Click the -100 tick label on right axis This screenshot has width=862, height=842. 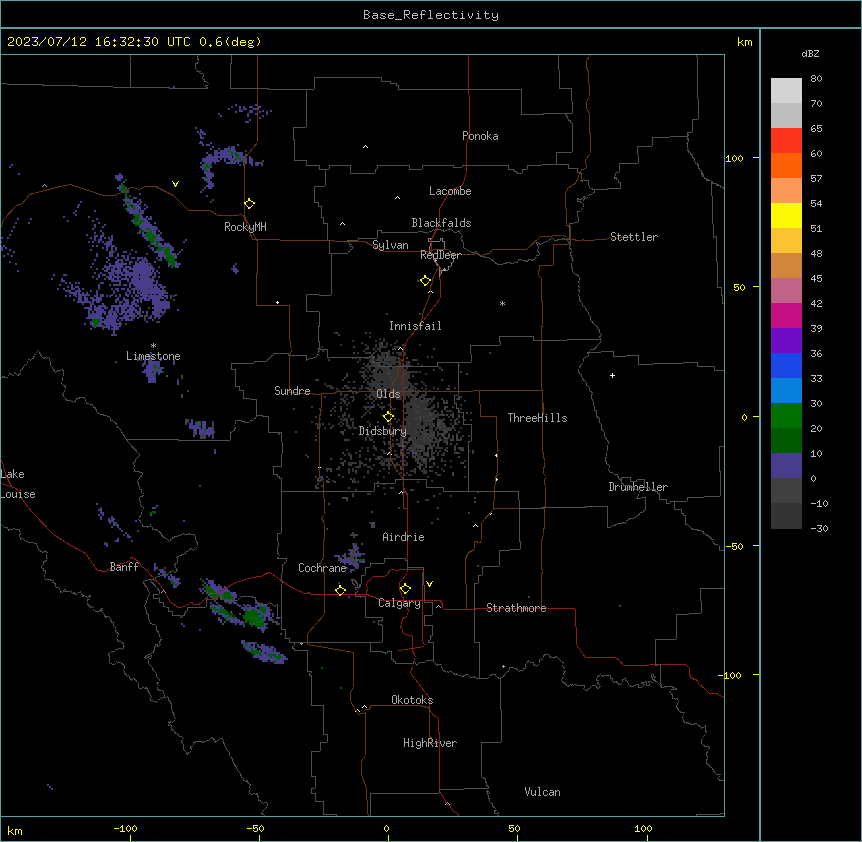coord(731,675)
